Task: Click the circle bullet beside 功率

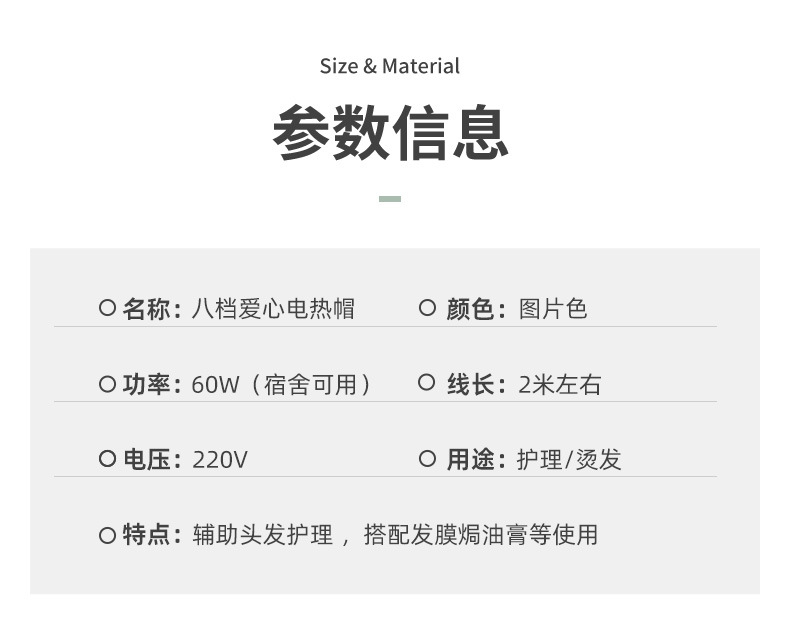Action: pos(107,384)
